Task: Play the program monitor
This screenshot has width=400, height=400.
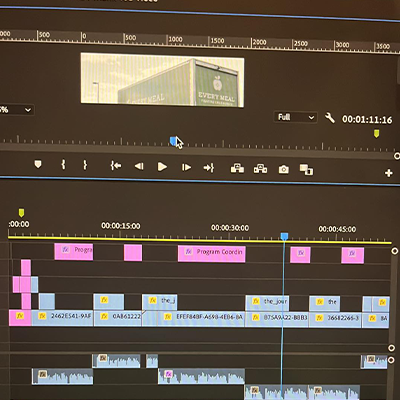Action: [162, 167]
